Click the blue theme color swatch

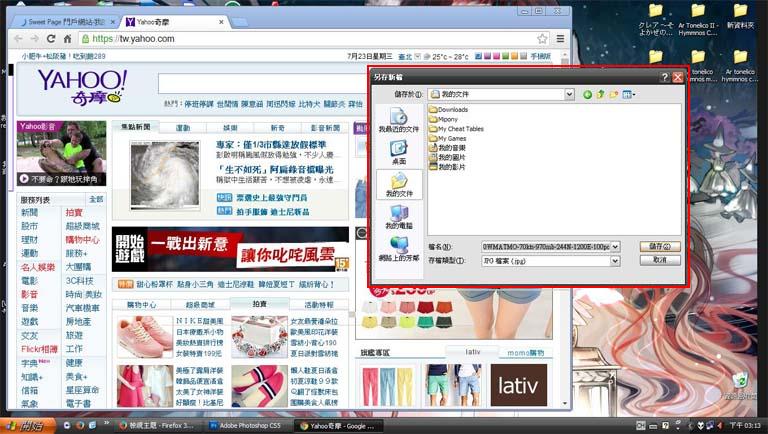click(x=479, y=56)
